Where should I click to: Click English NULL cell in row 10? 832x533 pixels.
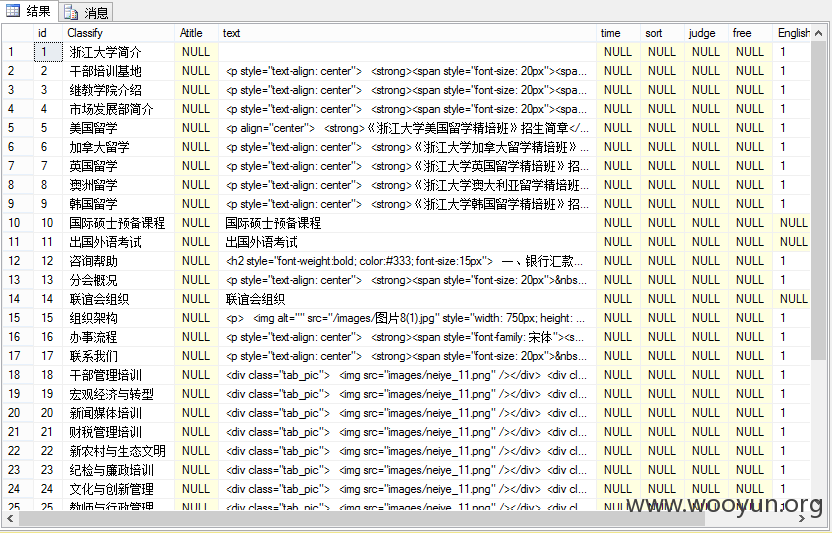792,223
